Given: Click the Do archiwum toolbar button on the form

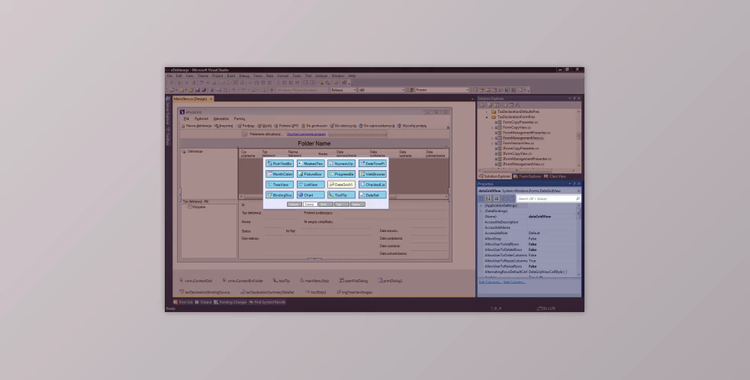Looking at the screenshot, I should point(314,126).
